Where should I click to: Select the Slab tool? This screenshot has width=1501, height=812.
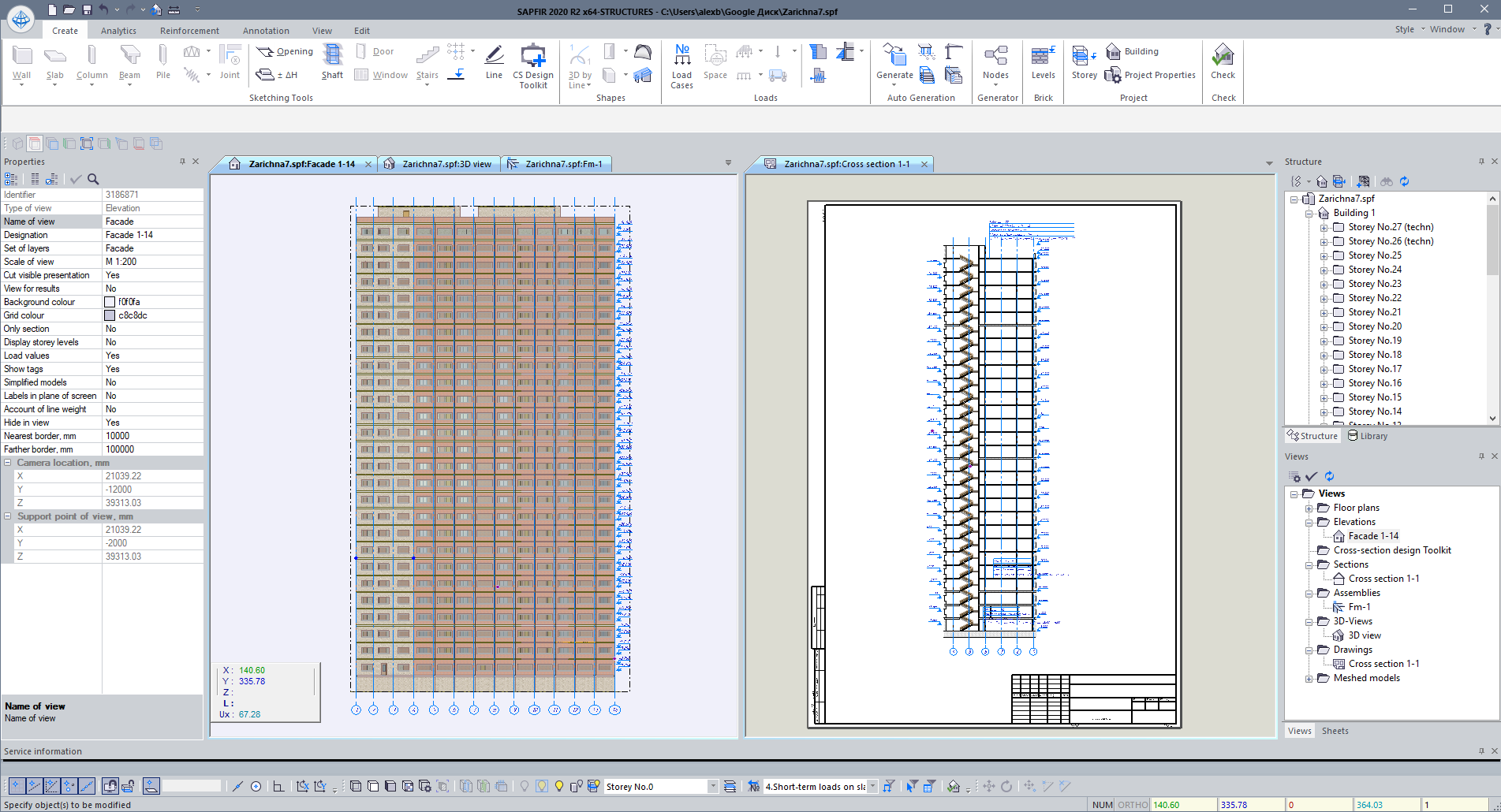(x=54, y=63)
